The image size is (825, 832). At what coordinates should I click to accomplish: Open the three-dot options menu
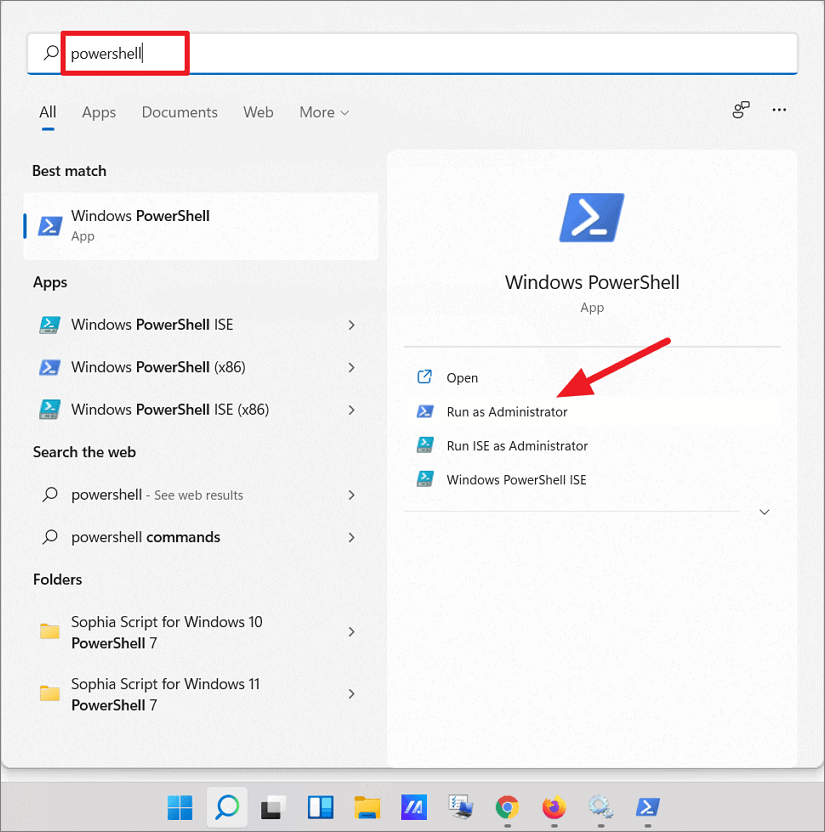coord(779,110)
